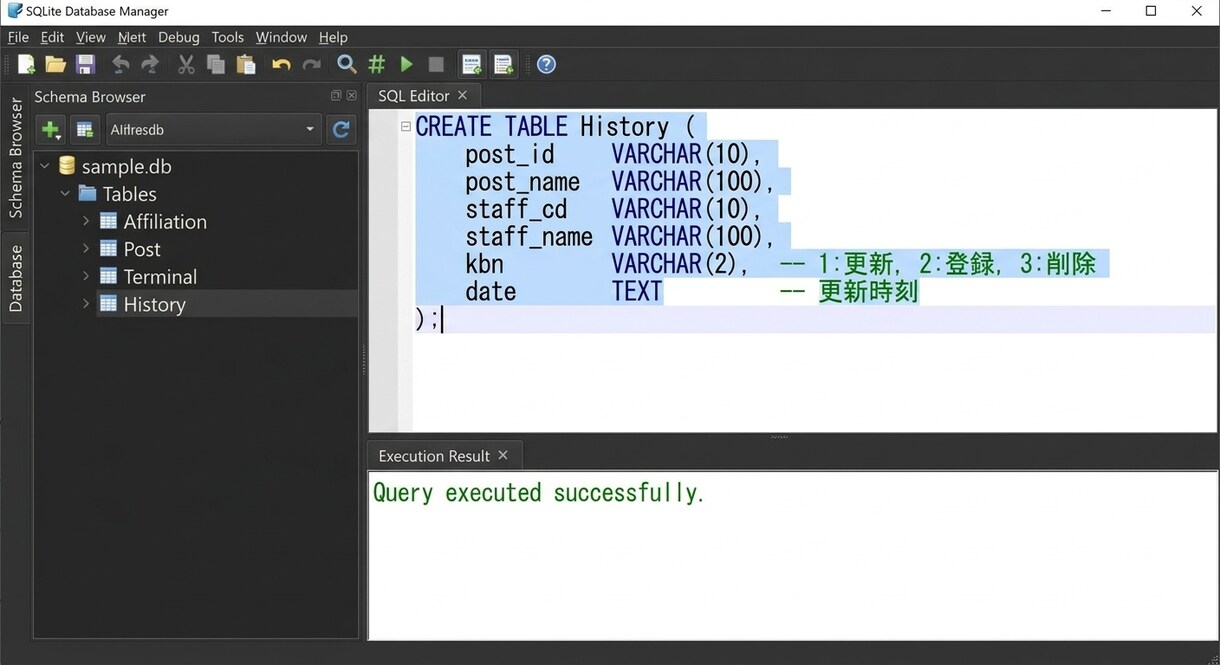This screenshot has width=1220, height=665.
Task: Click the green plus add button
Action: coord(51,129)
